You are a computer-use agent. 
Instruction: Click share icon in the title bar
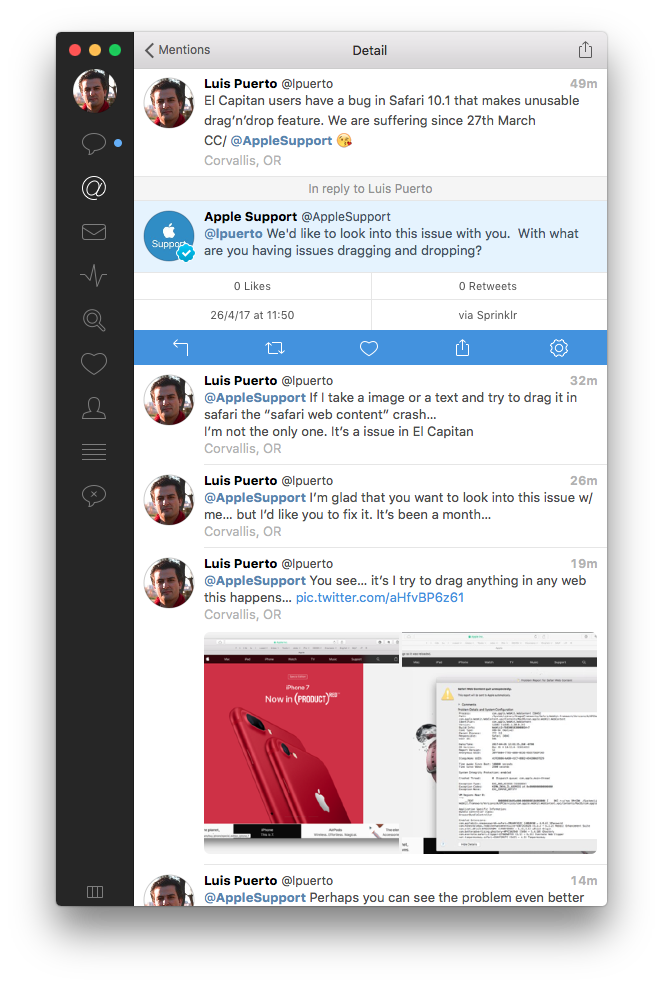point(585,50)
